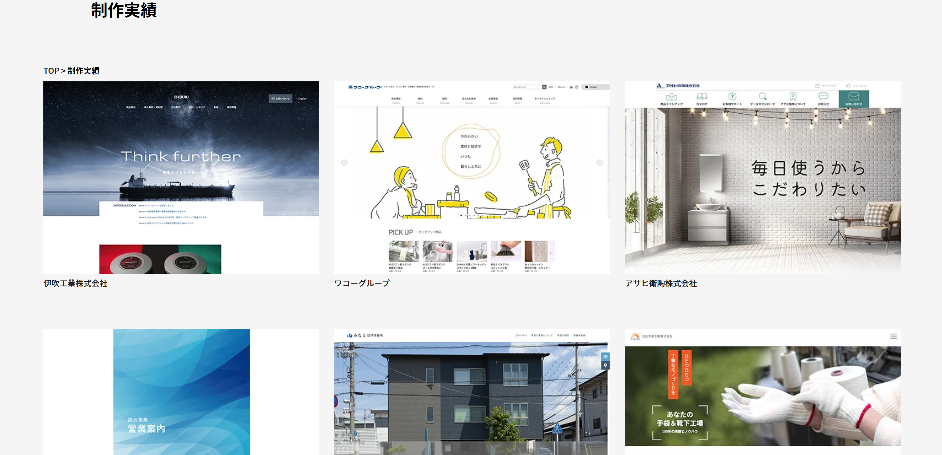Click the アサヒ衛陶株式会社 caption link
Screen dimensions: 942x455
[x=661, y=284]
